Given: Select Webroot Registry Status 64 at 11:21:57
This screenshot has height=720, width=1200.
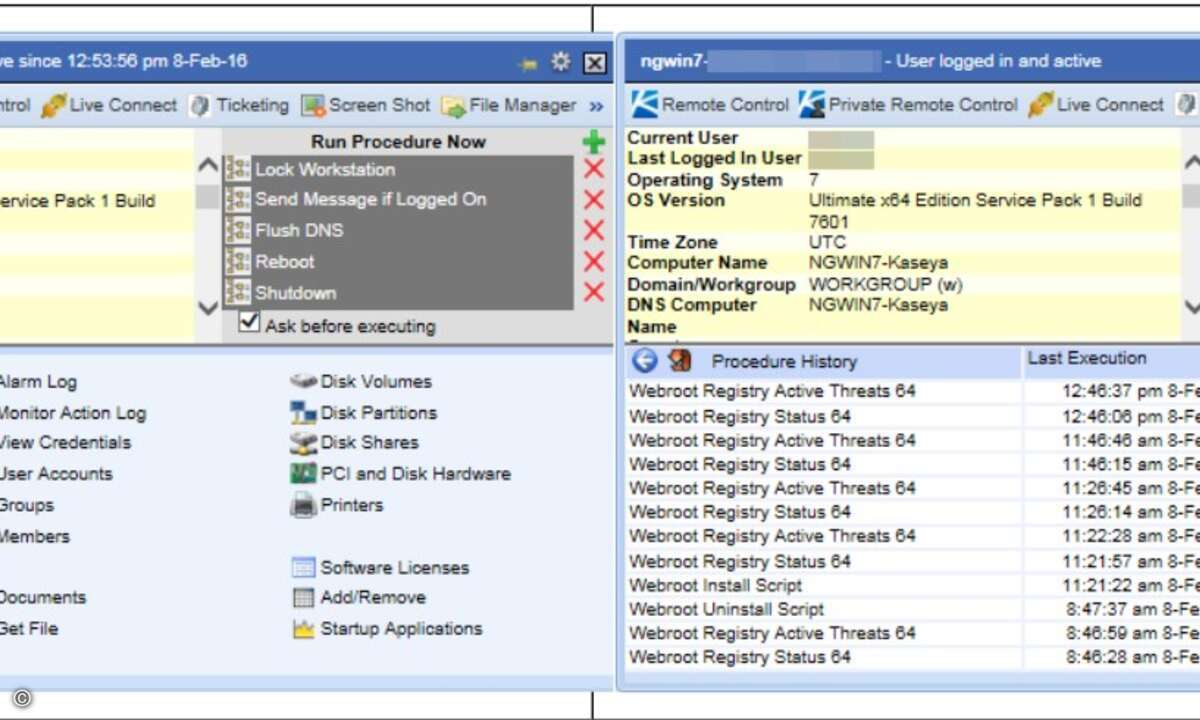Looking at the screenshot, I should (740, 561).
